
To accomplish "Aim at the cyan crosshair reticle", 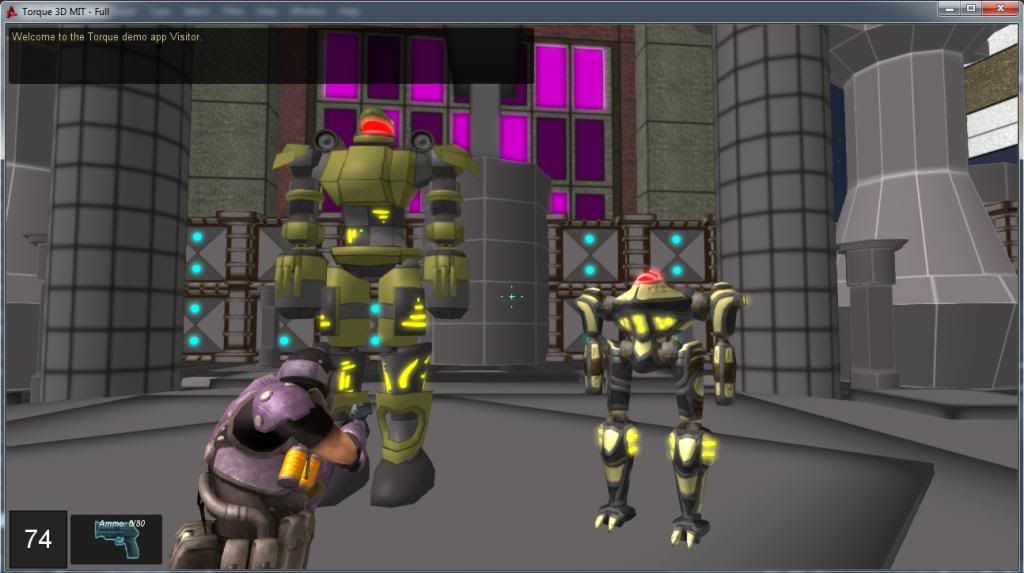I will tap(512, 296).
